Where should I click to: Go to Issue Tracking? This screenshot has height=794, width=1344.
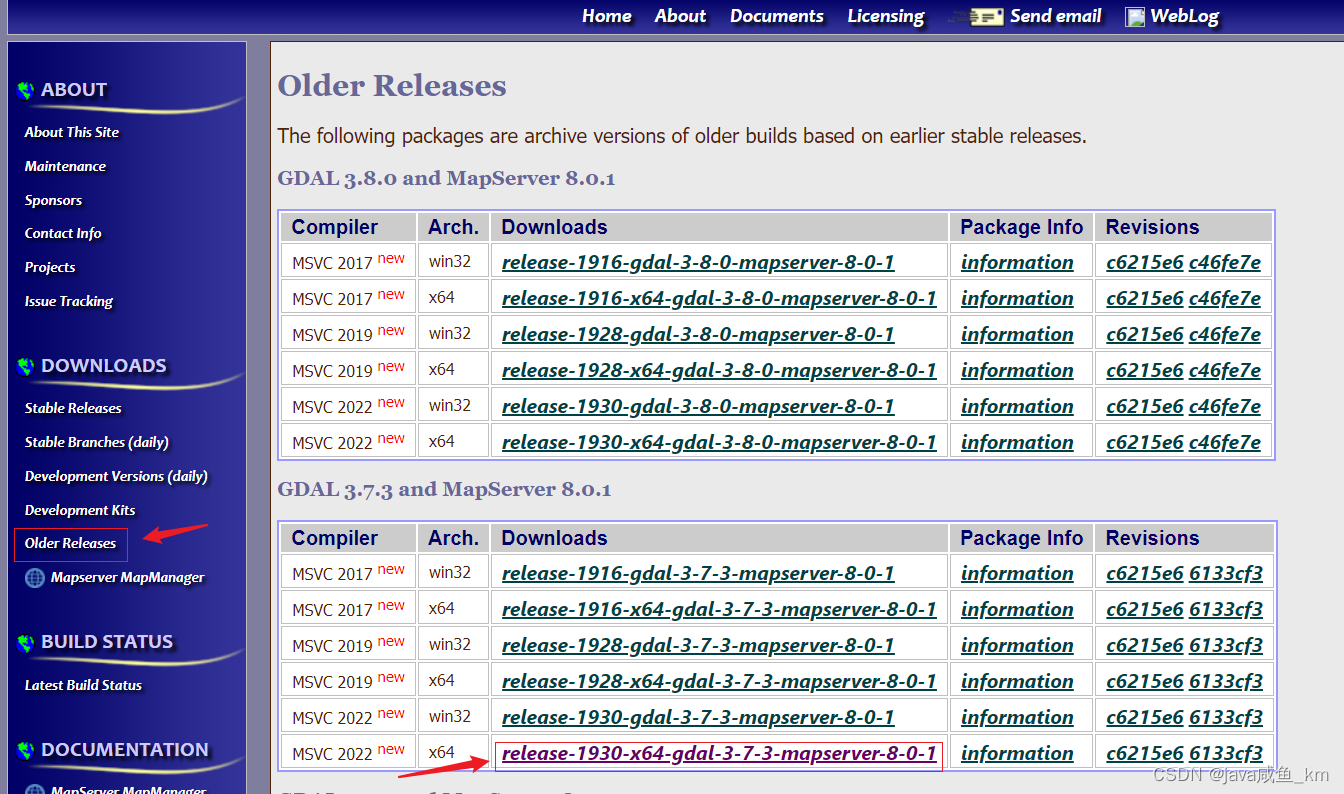(x=69, y=301)
